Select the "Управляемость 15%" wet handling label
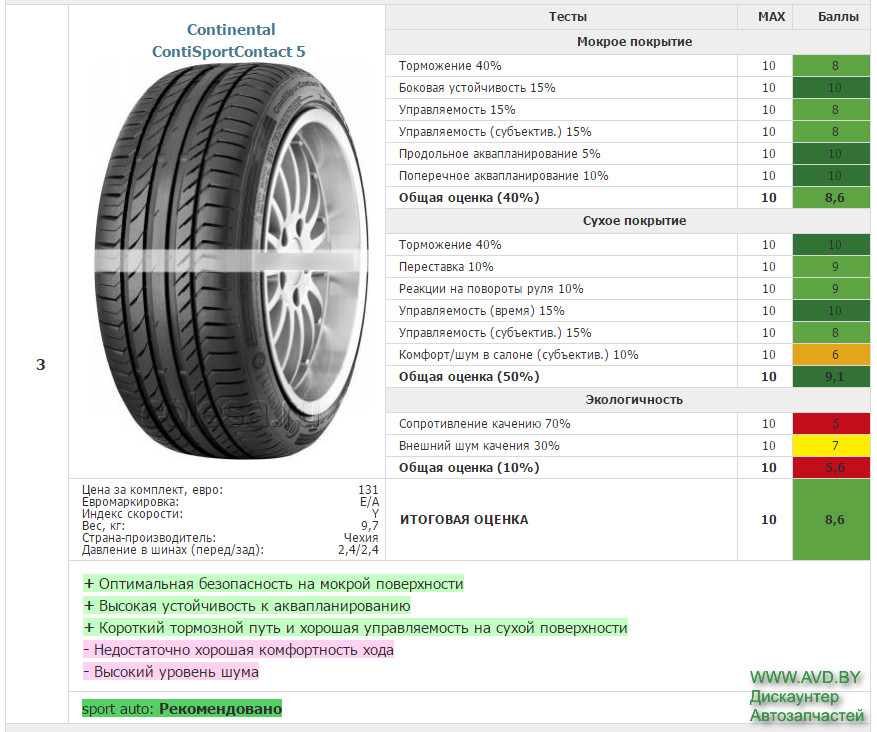877x732 pixels. pyautogui.click(x=457, y=110)
